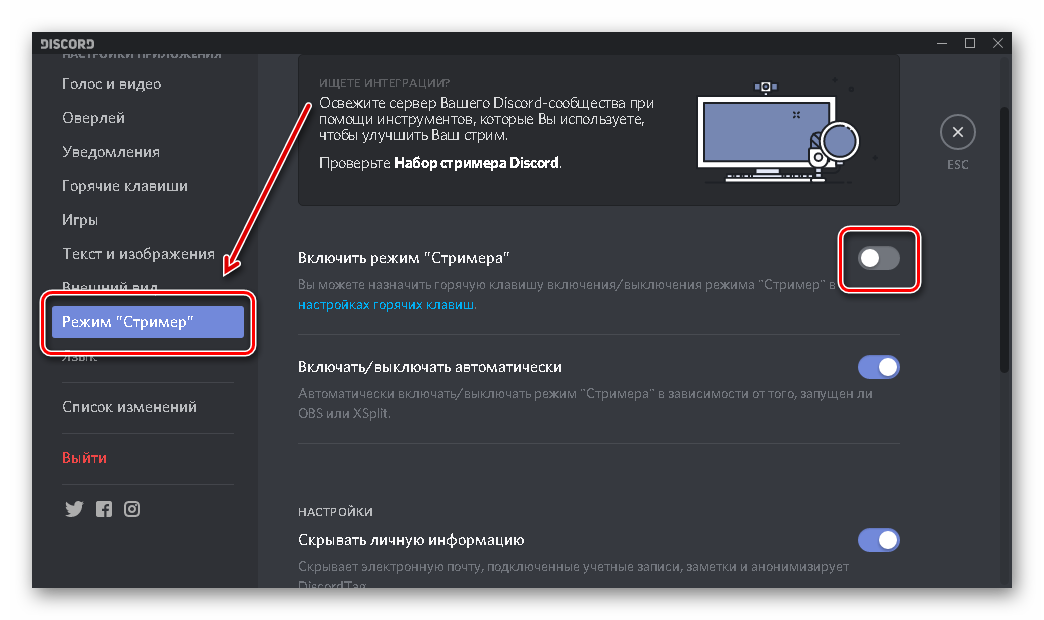This screenshot has width=1044, height=620.
Task: Open Голос и видео settings
Action: [112, 84]
